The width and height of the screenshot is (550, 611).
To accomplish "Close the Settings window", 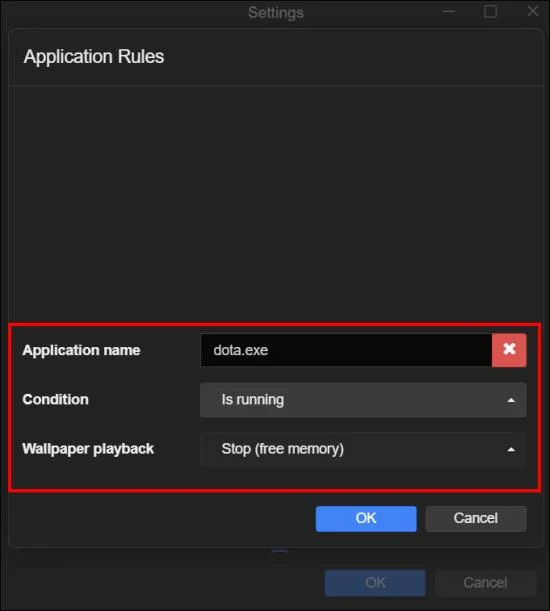I will (x=533, y=11).
